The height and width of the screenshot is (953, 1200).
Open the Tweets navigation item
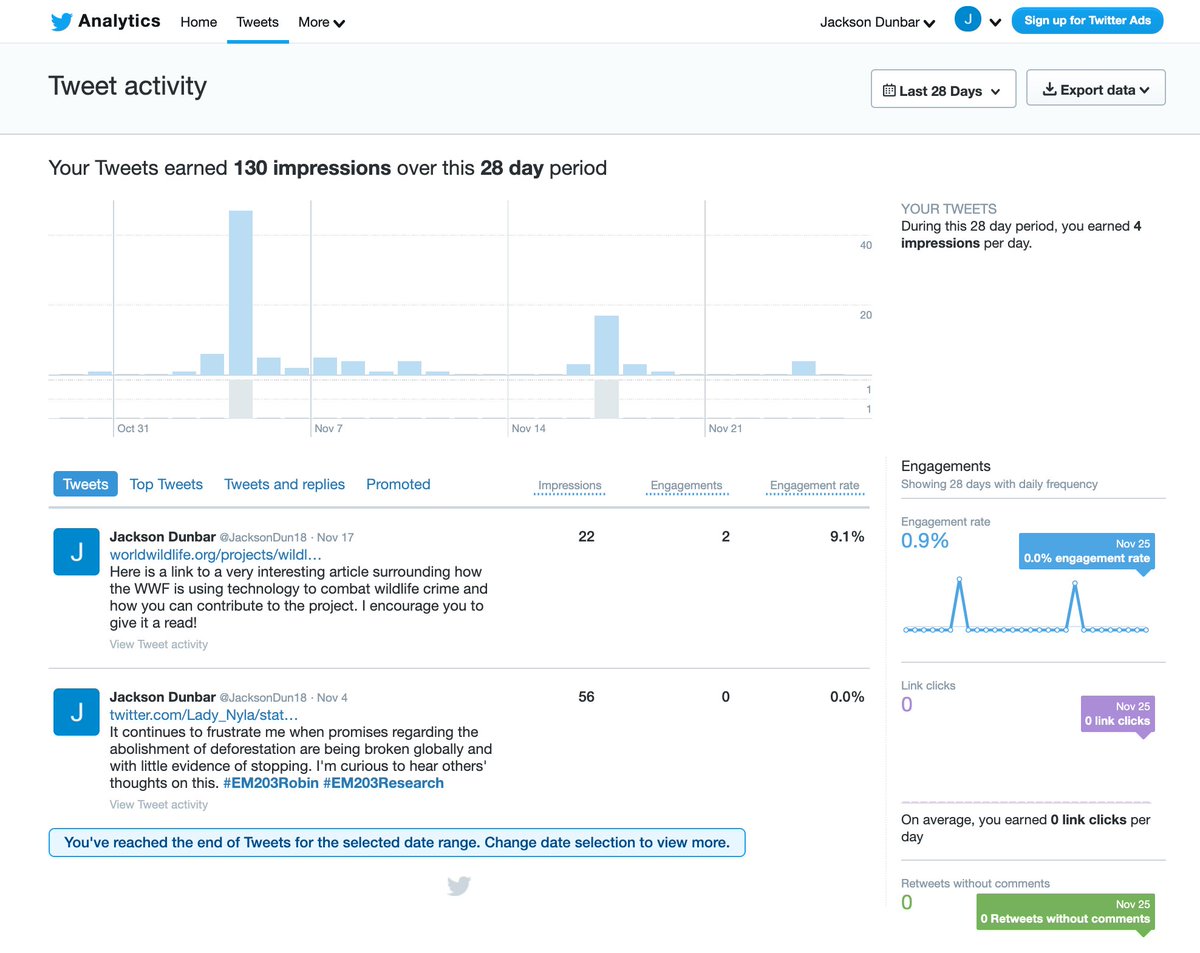(x=257, y=22)
